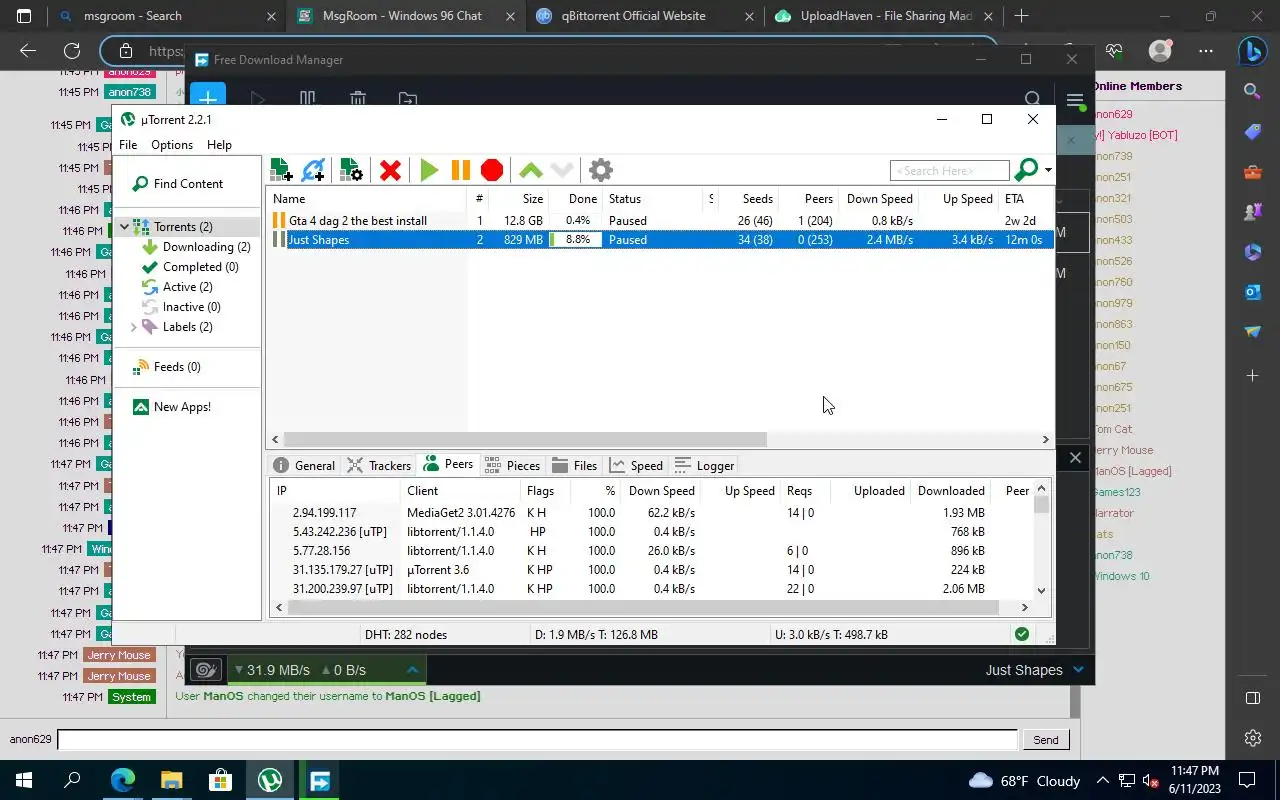
Task: Collapse the Torrents (2) tree node
Action: click(125, 227)
